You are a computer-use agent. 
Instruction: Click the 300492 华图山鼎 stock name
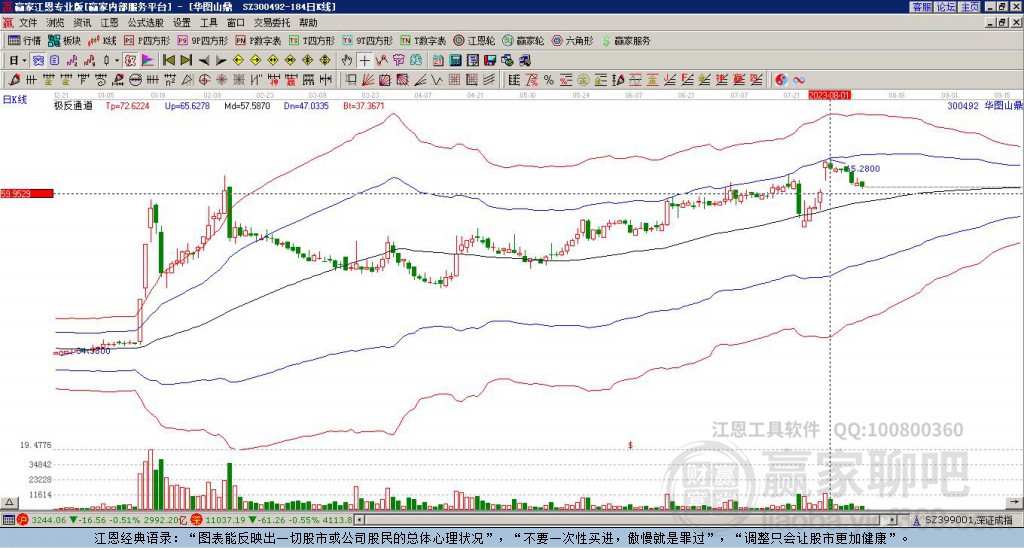pyautogui.click(x=984, y=105)
